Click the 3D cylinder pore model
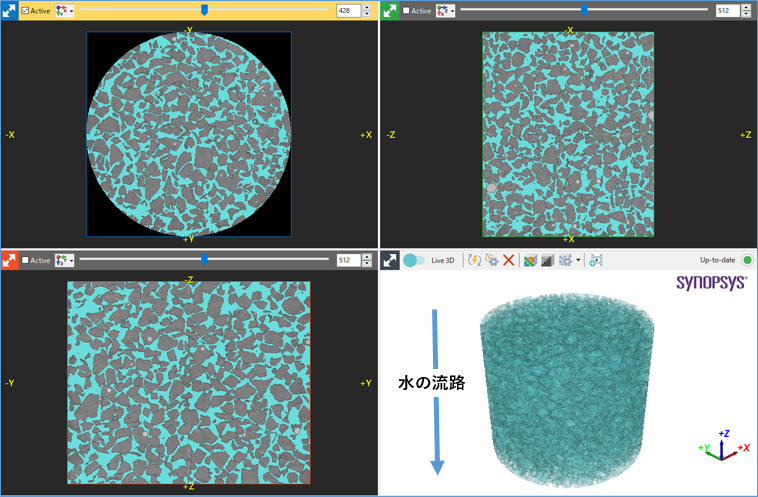 tap(567, 389)
